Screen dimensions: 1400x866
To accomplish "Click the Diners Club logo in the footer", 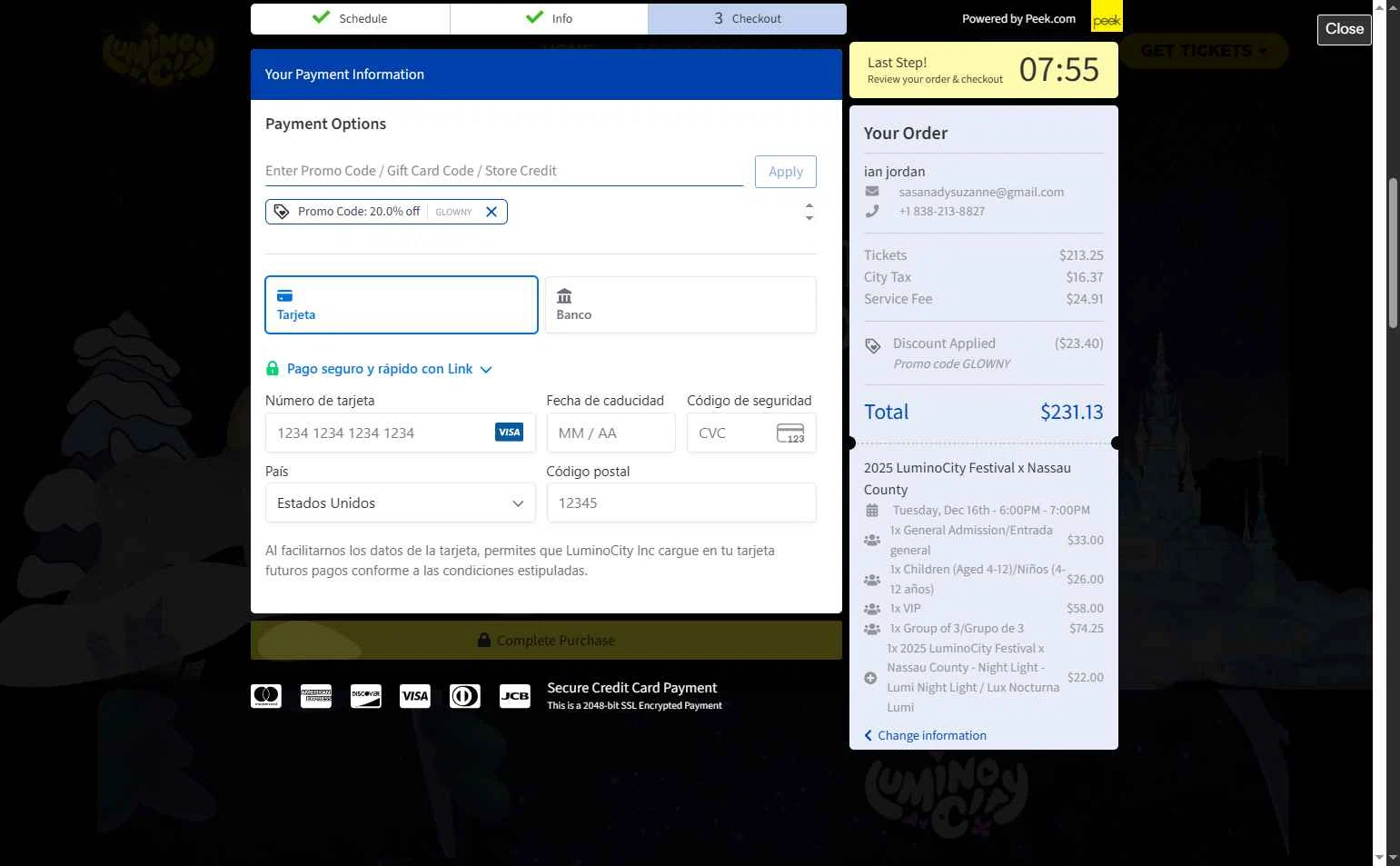I will pyautogui.click(x=465, y=696).
